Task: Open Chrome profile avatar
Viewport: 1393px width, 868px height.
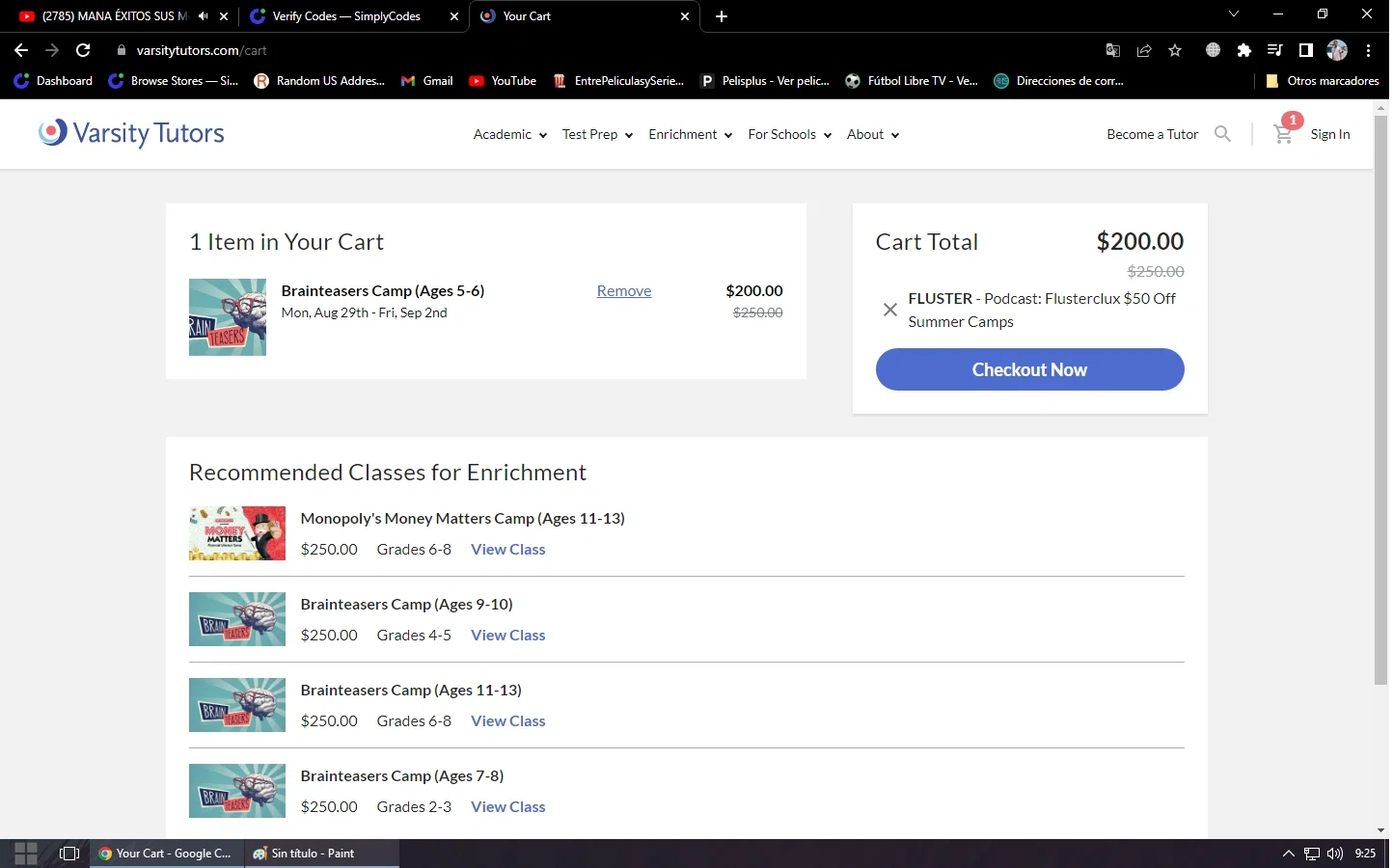Action: click(x=1337, y=50)
